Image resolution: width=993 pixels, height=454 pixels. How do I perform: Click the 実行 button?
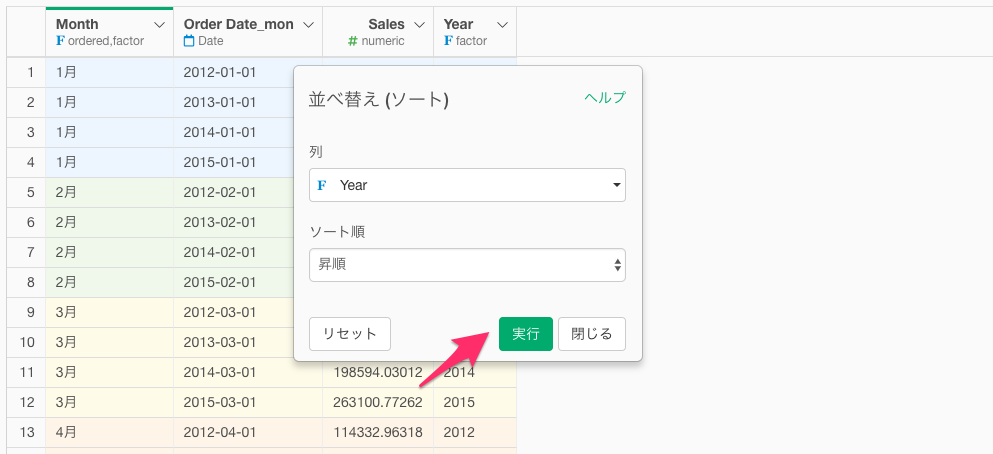526,334
